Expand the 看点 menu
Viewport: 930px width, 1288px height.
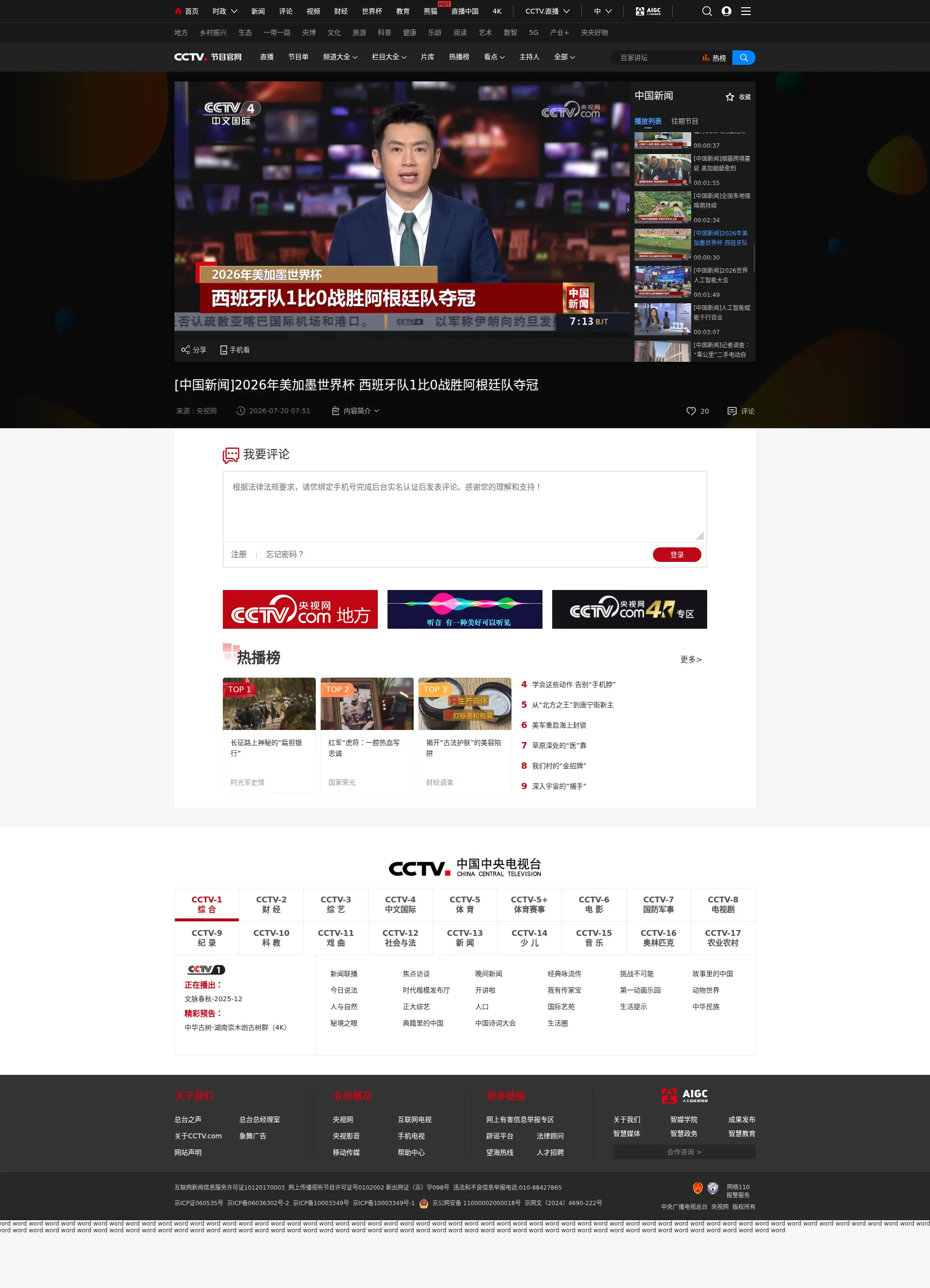click(x=494, y=57)
